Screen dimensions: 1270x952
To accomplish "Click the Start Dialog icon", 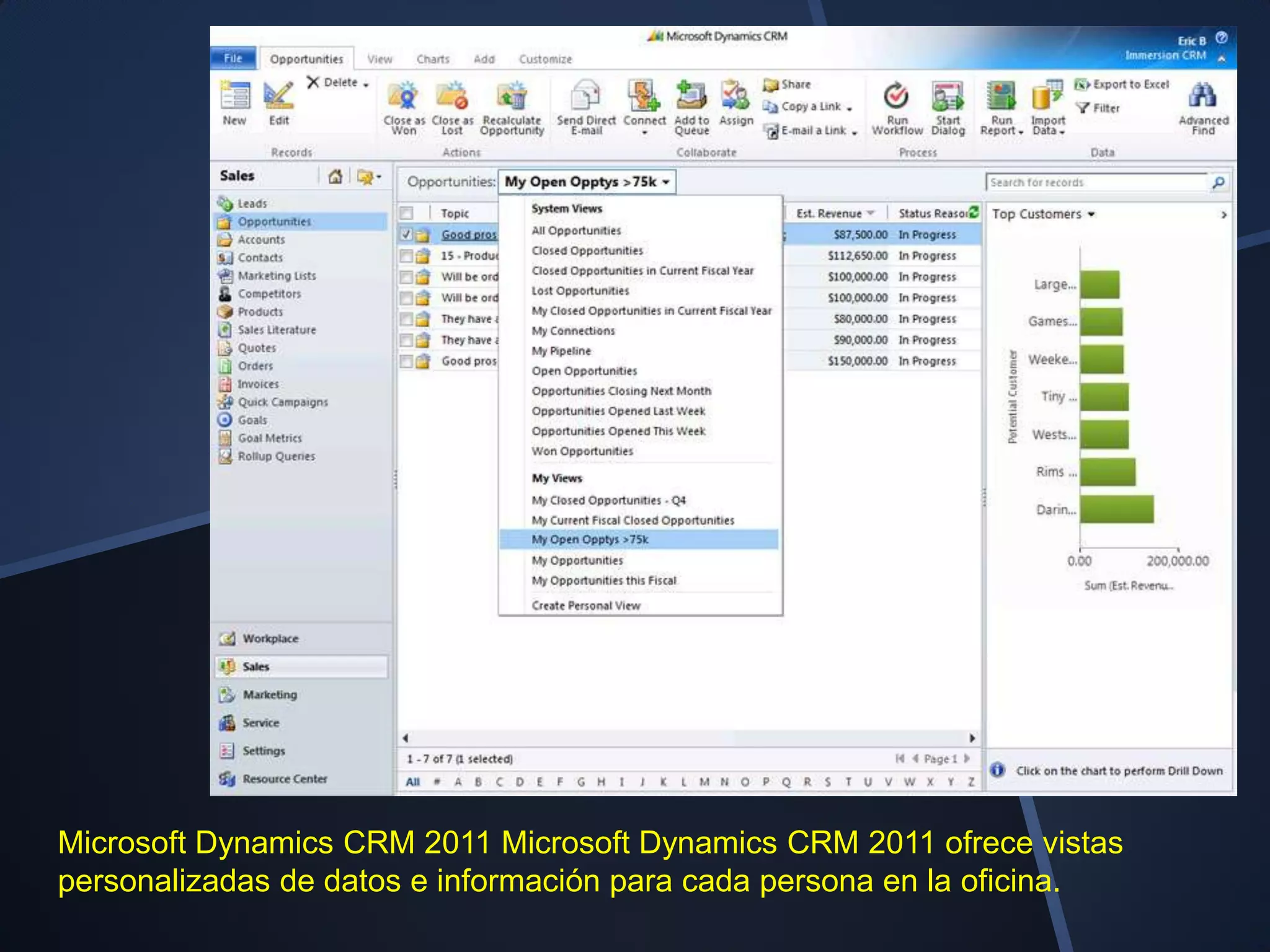I will coord(948,95).
